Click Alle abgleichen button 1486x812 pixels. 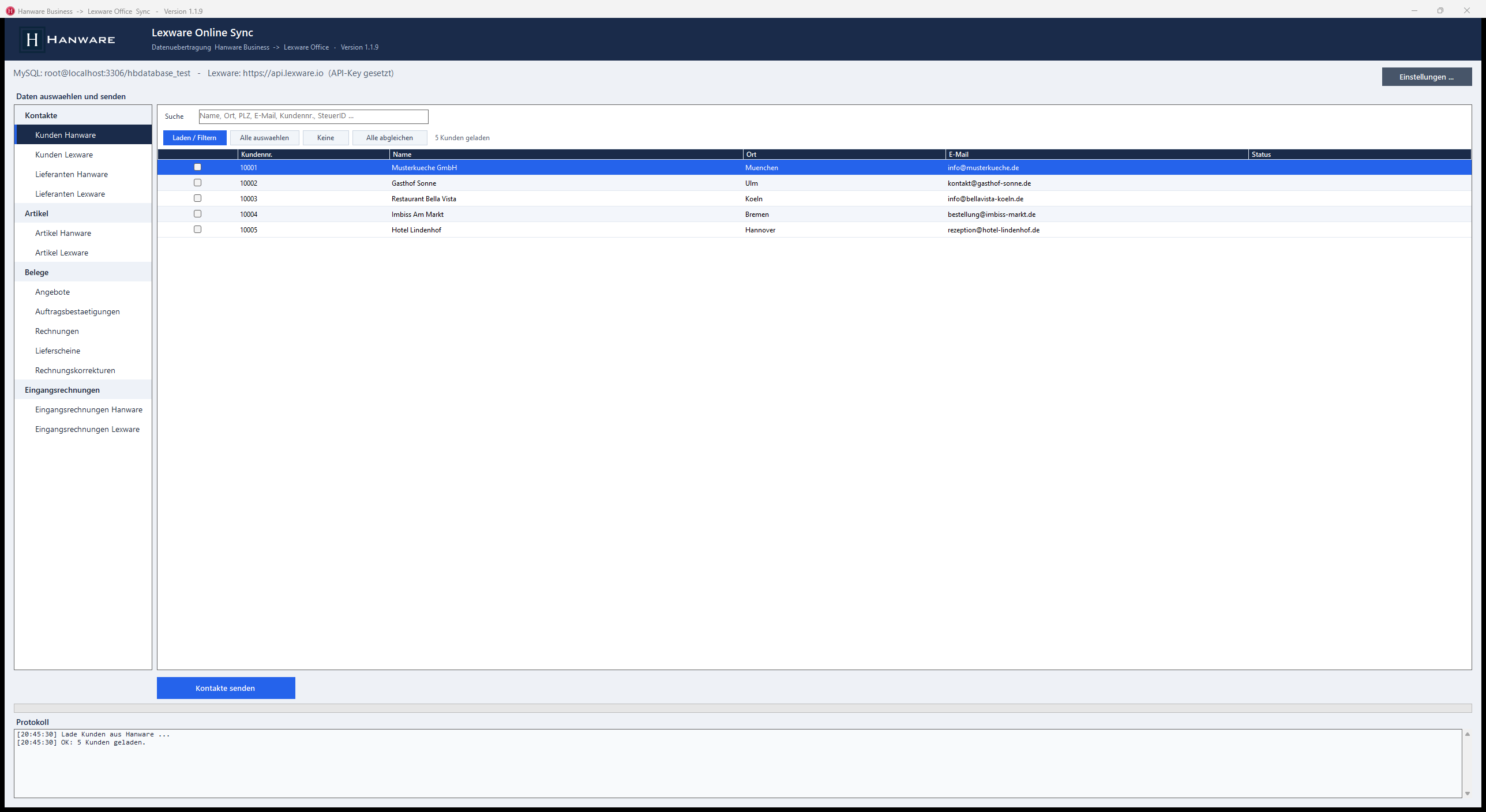coord(389,138)
